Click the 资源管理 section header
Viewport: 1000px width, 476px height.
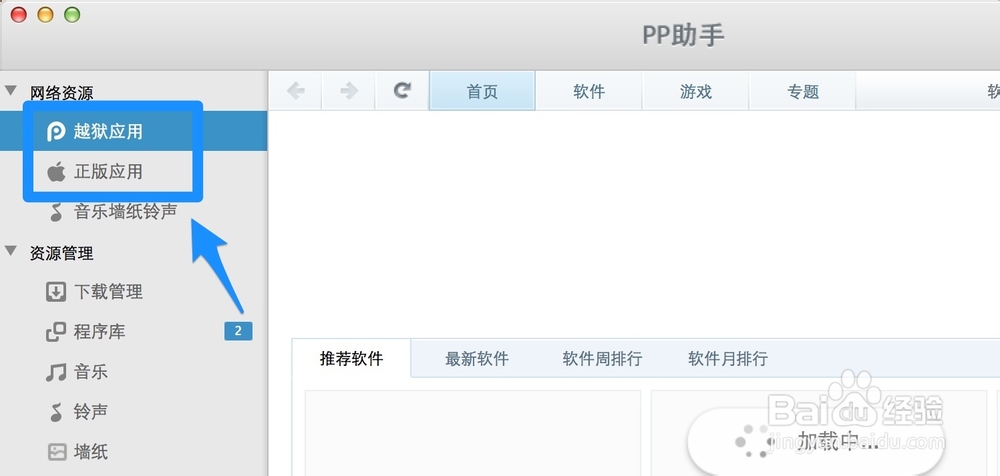coord(61,253)
